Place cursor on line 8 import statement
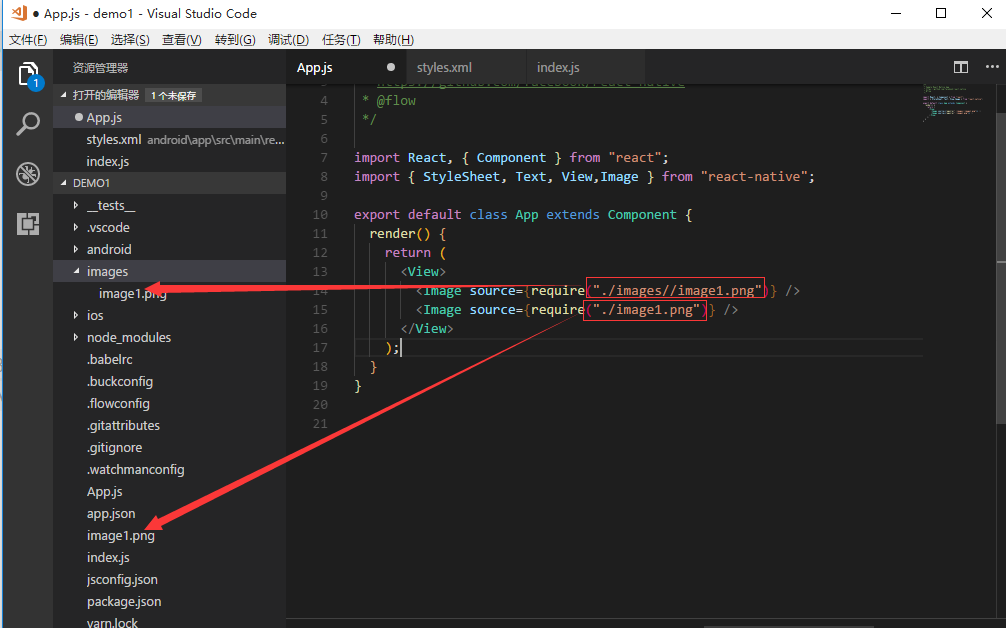Viewport: 1006px width, 628px height. [x=584, y=176]
